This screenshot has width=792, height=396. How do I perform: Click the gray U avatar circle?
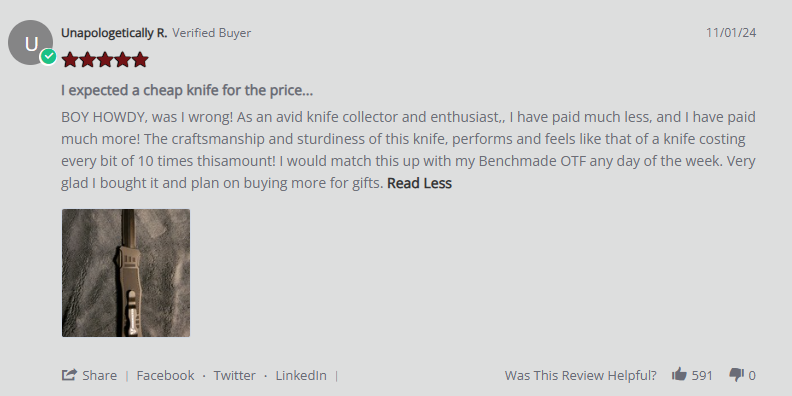pos(30,42)
